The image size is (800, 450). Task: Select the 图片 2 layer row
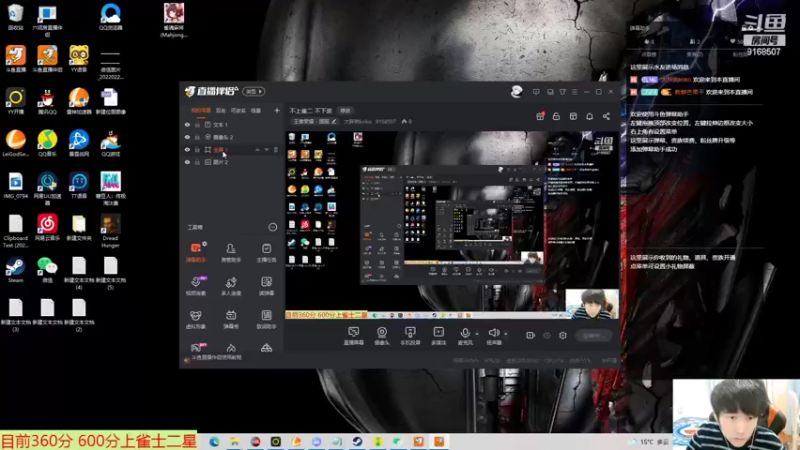[x=232, y=162]
